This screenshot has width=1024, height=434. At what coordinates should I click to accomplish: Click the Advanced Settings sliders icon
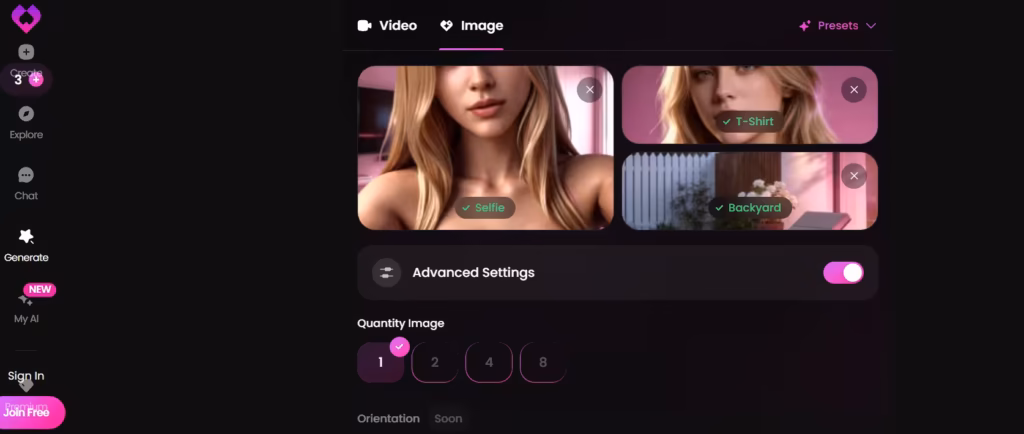[x=387, y=273]
